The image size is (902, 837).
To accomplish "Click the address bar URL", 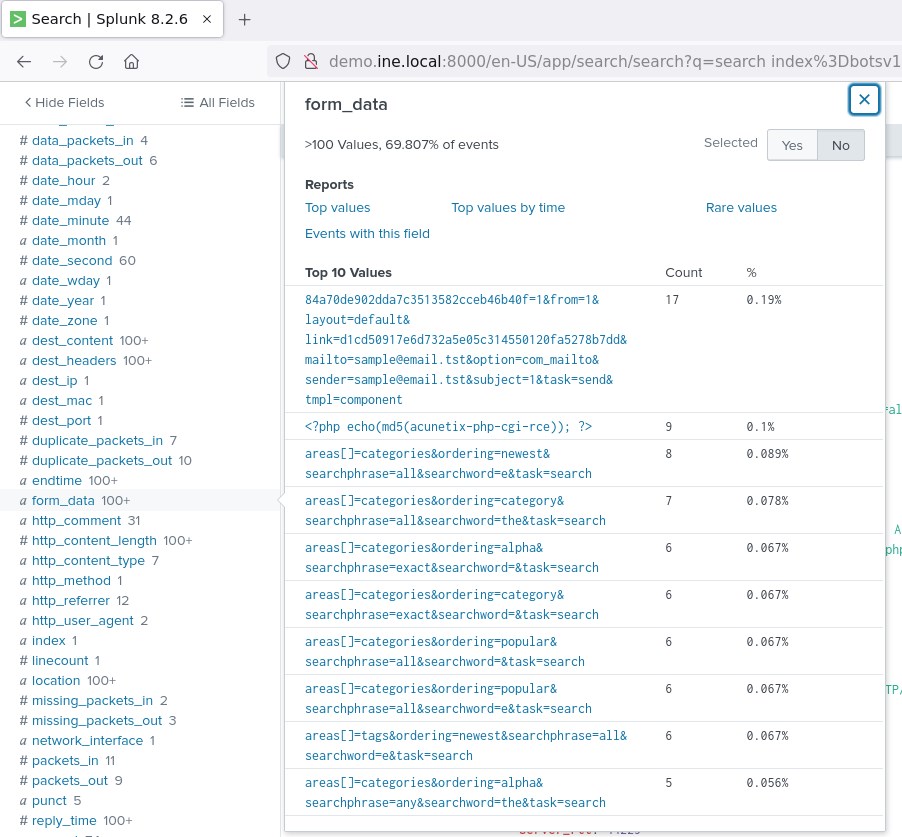I will click(613, 62).
